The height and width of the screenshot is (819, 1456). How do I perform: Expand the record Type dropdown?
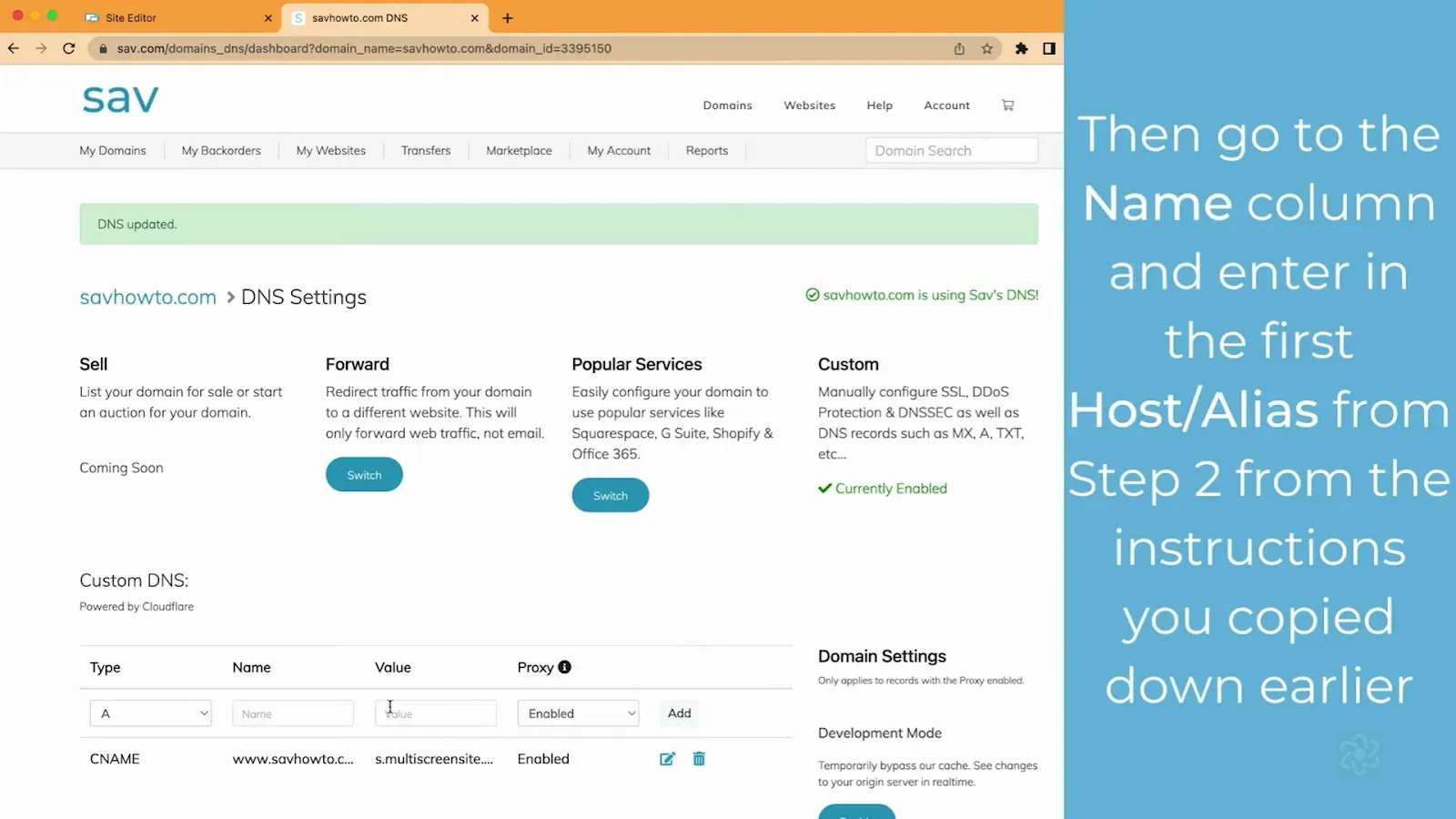click(151, 713)
